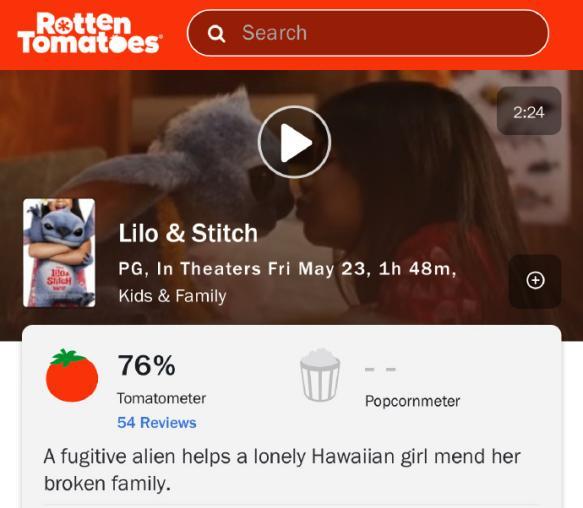Click the 2:24 trailer duration badge
The height and width of the screenshot is (508, 583).
point(529,111)
